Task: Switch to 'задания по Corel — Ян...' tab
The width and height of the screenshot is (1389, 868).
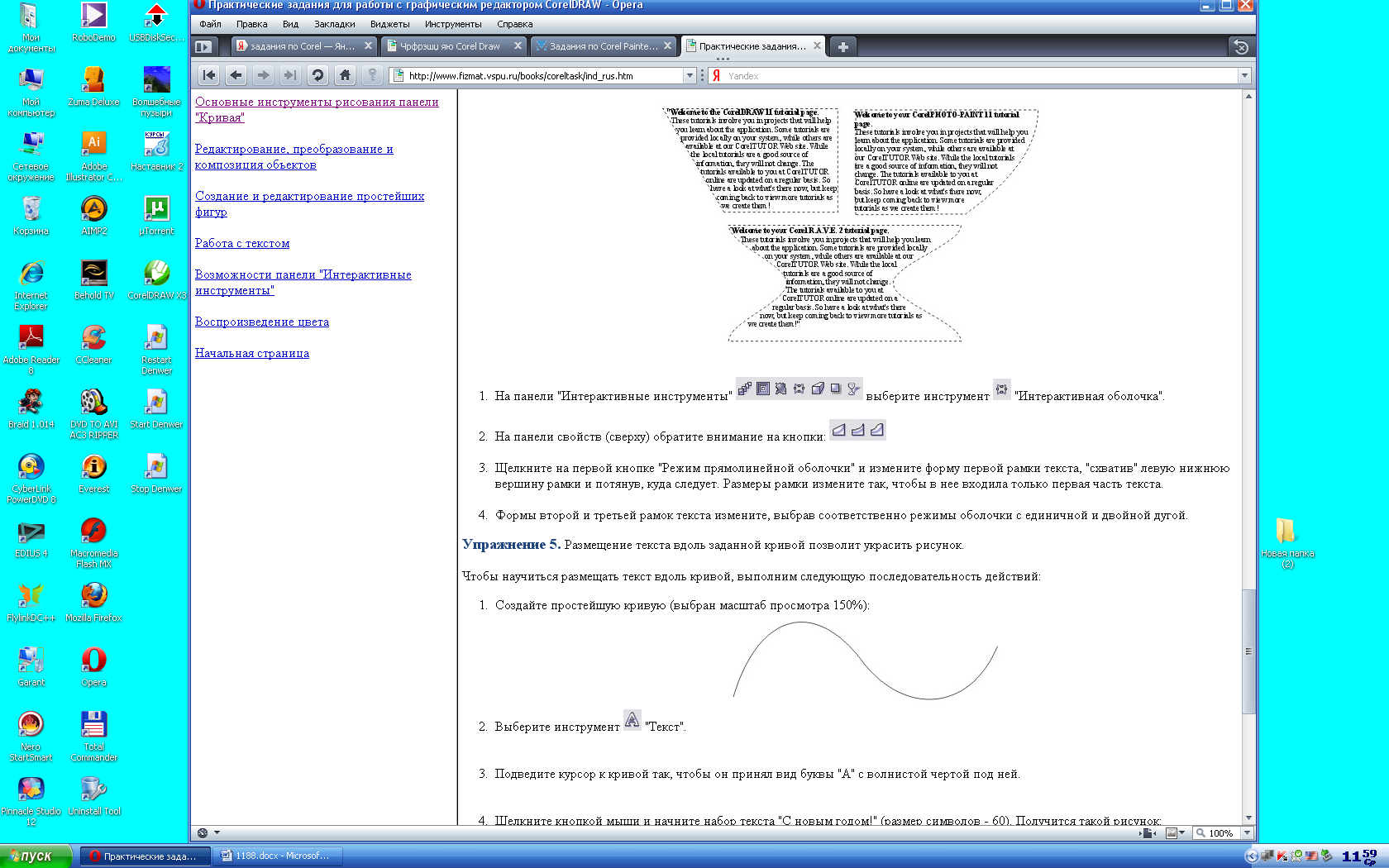Action: (x=303, y=46)
